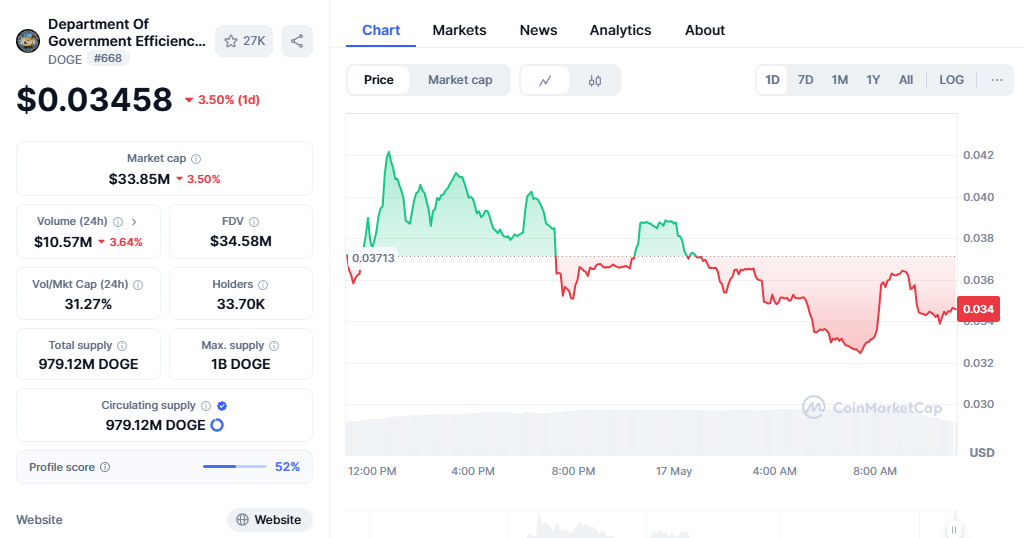Click the USD currency label
This screenshot has height=538, width=1024.
[982, 452]
